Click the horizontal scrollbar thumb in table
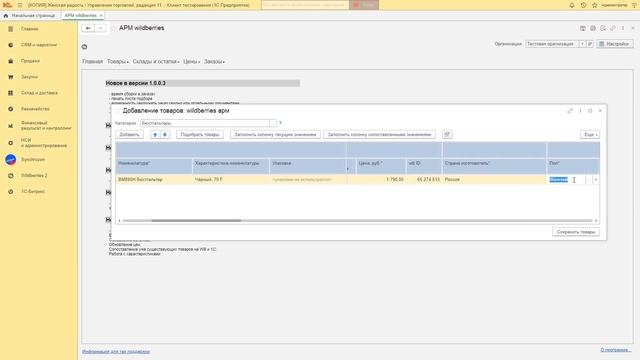This screenshot has width=640, height=360. pyautogui.click(x=196, y=221)
